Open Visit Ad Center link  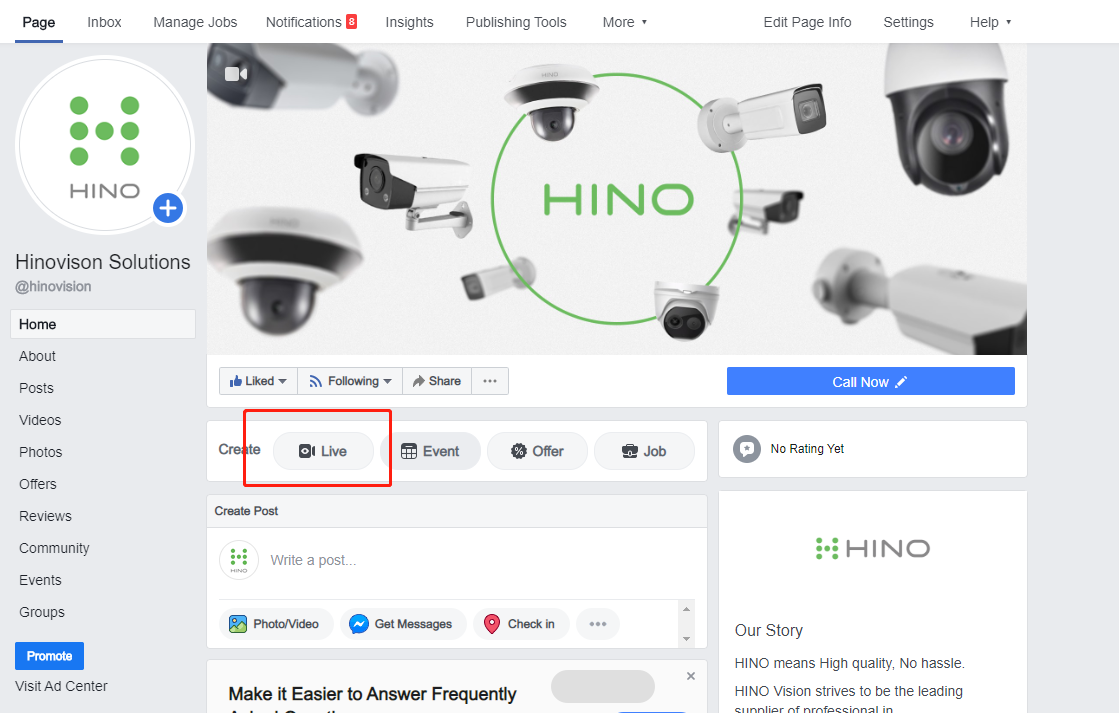click(61, 686)
